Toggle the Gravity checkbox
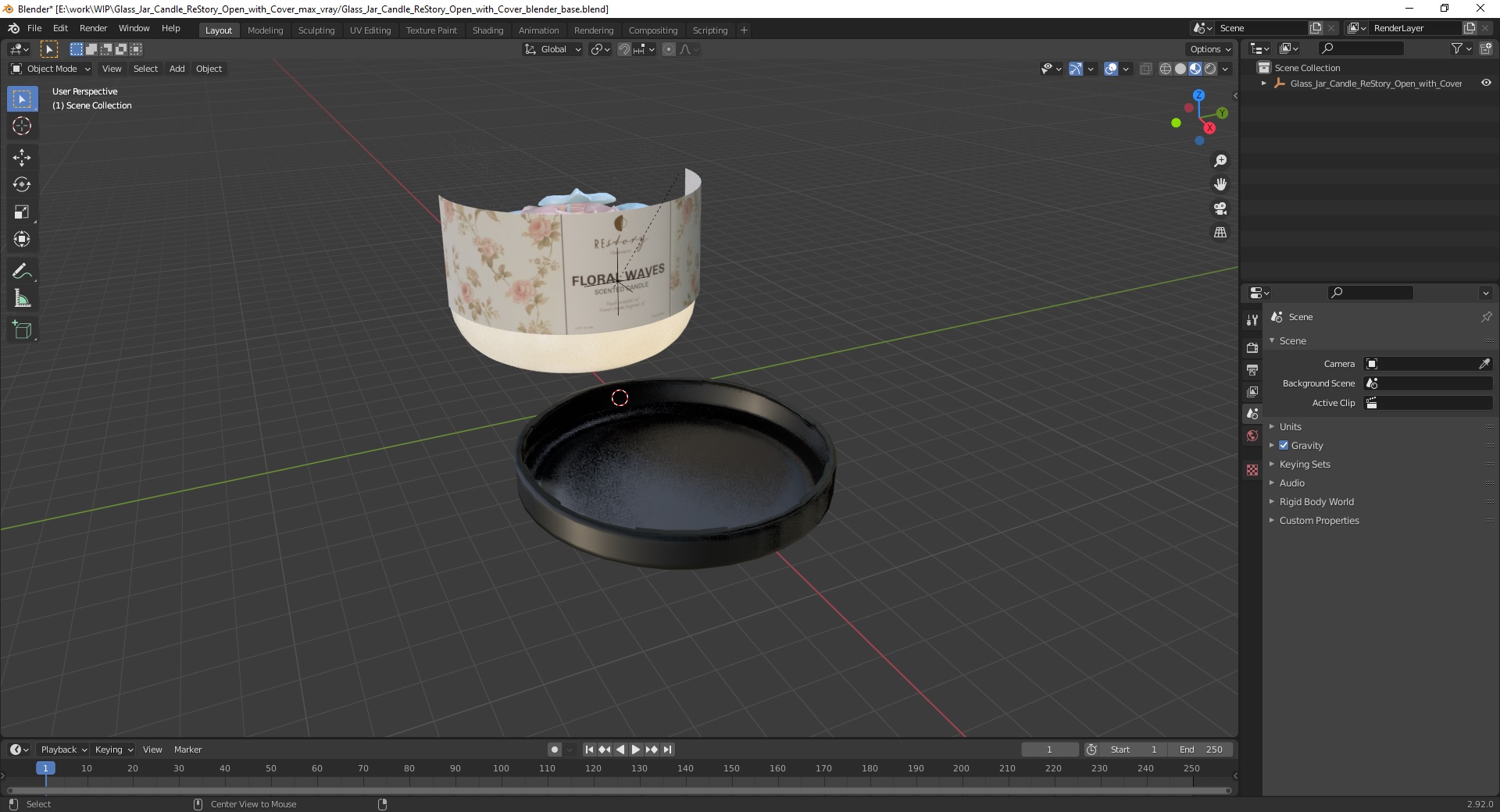This screenshot has height=812, width=1500. 1284,445
